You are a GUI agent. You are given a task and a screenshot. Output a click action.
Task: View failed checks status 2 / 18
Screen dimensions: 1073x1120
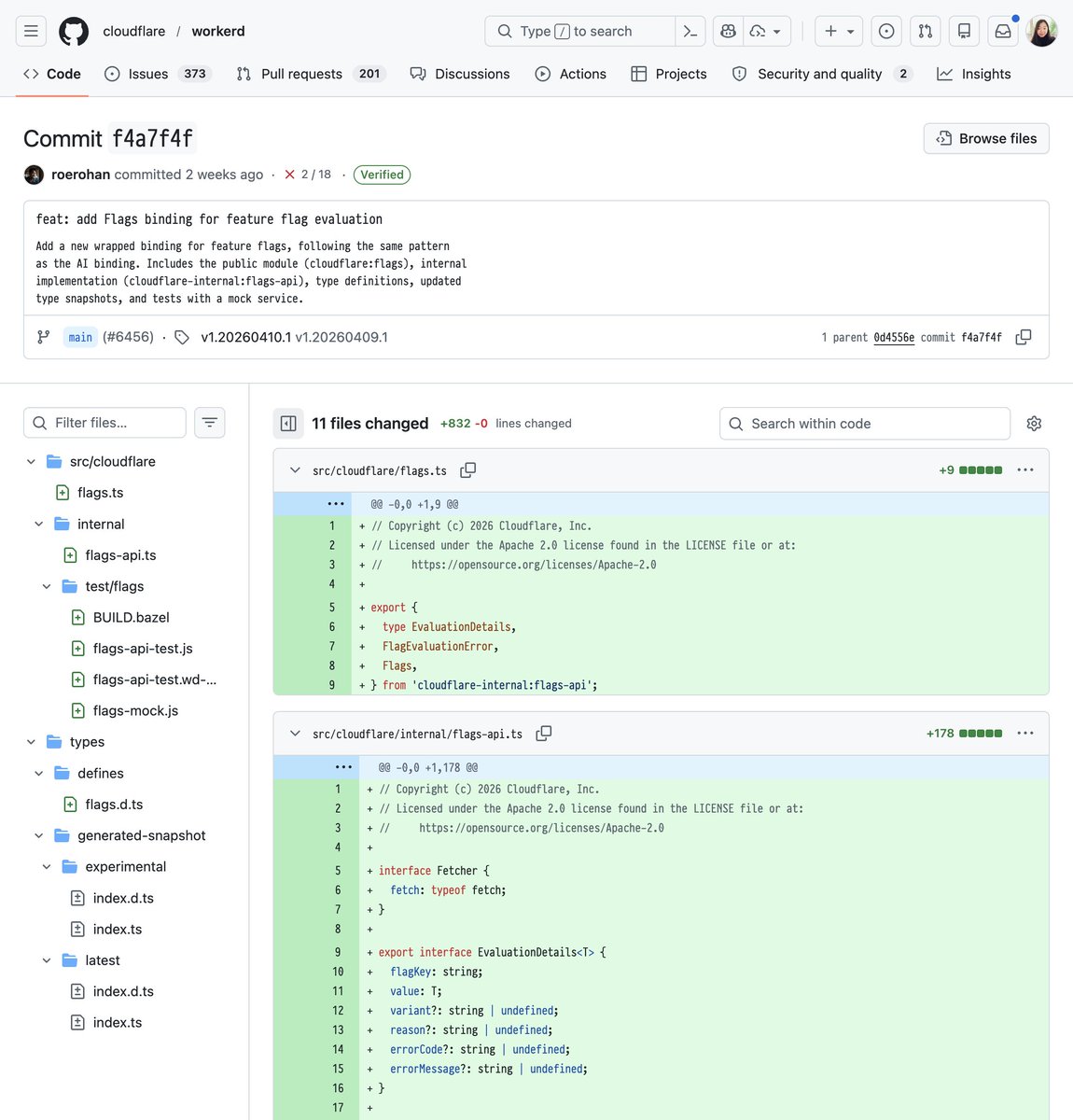pyautogui.click(x=308, y=175)
